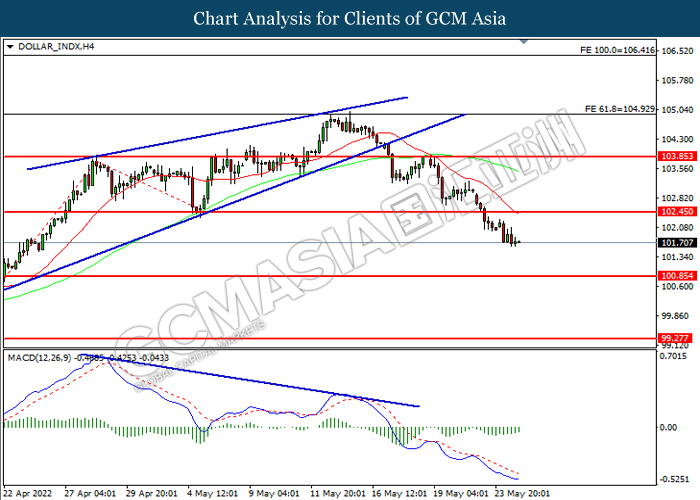Click the DOLLAR_INDX,H4 chart title
The height and width of the screenshot is (500, 700).
point(56,46)
